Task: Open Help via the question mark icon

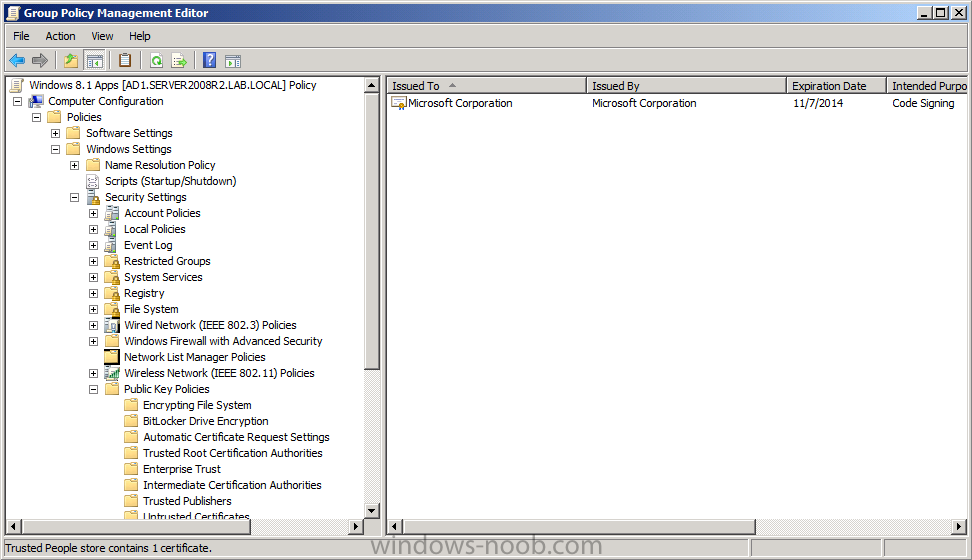Action: click(x=210, y=60)
